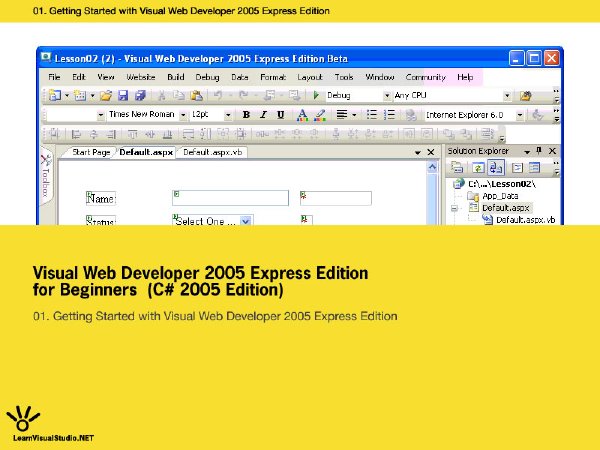600x450 pixels.
Task: Select the App_Data folder in Solution Explorer
Action: [500, 196]
